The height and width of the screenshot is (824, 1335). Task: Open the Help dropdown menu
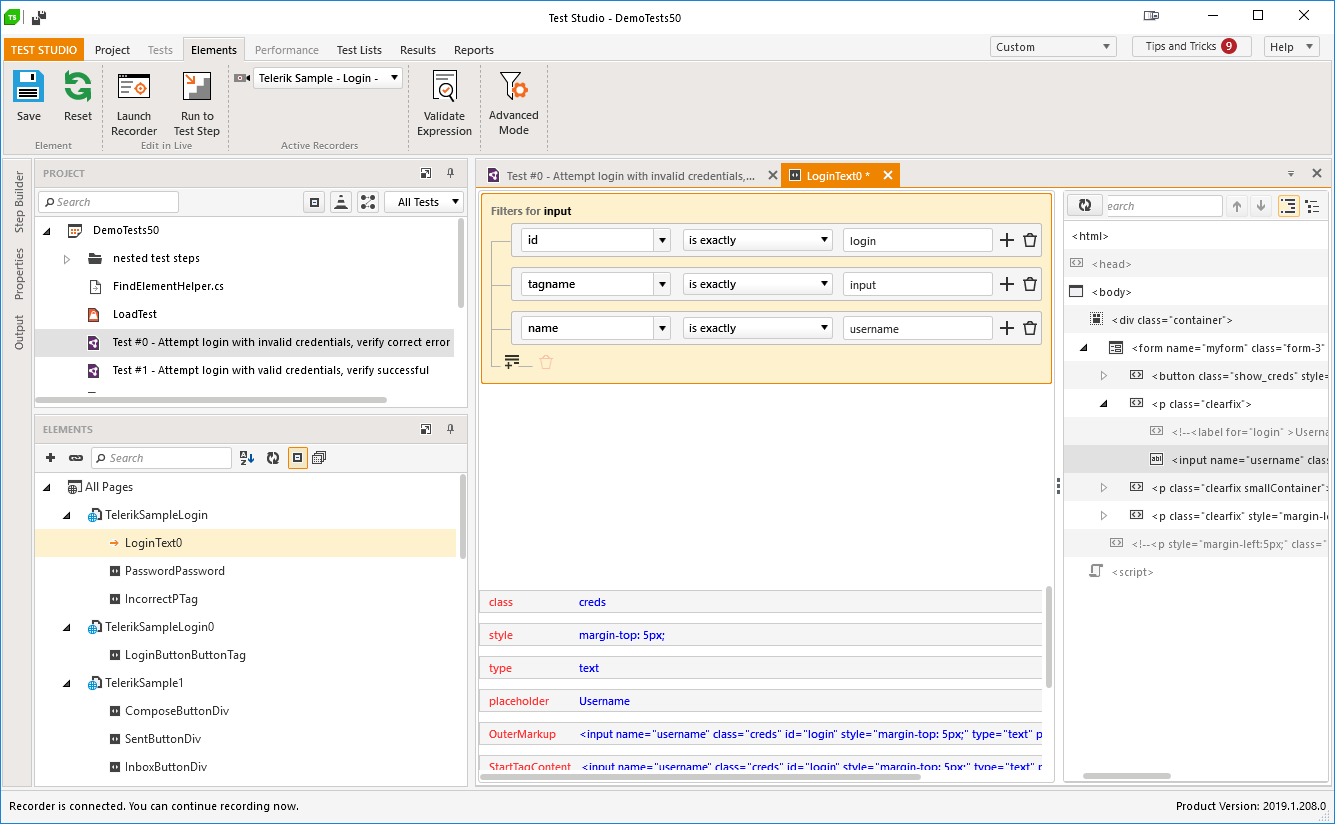(x=1292, y=47)
